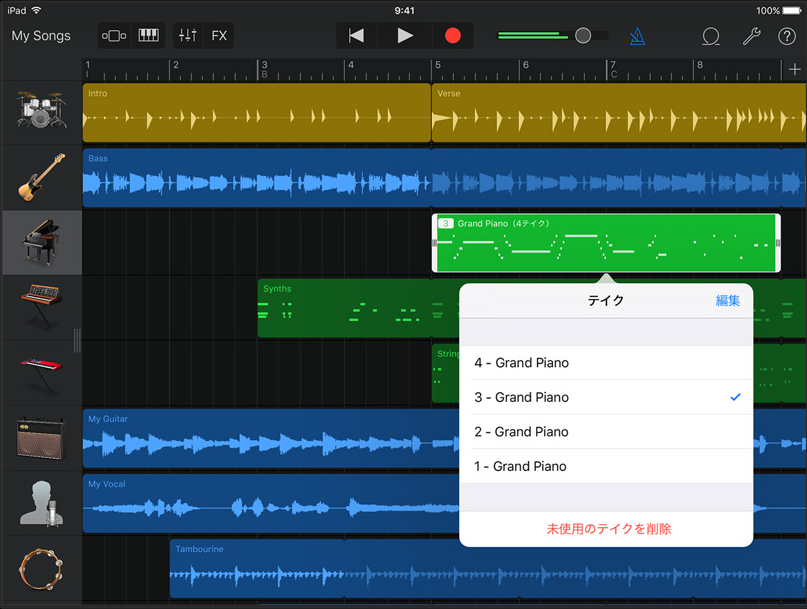Select the guitar amp track icon
807x609 pixels.
42,438
